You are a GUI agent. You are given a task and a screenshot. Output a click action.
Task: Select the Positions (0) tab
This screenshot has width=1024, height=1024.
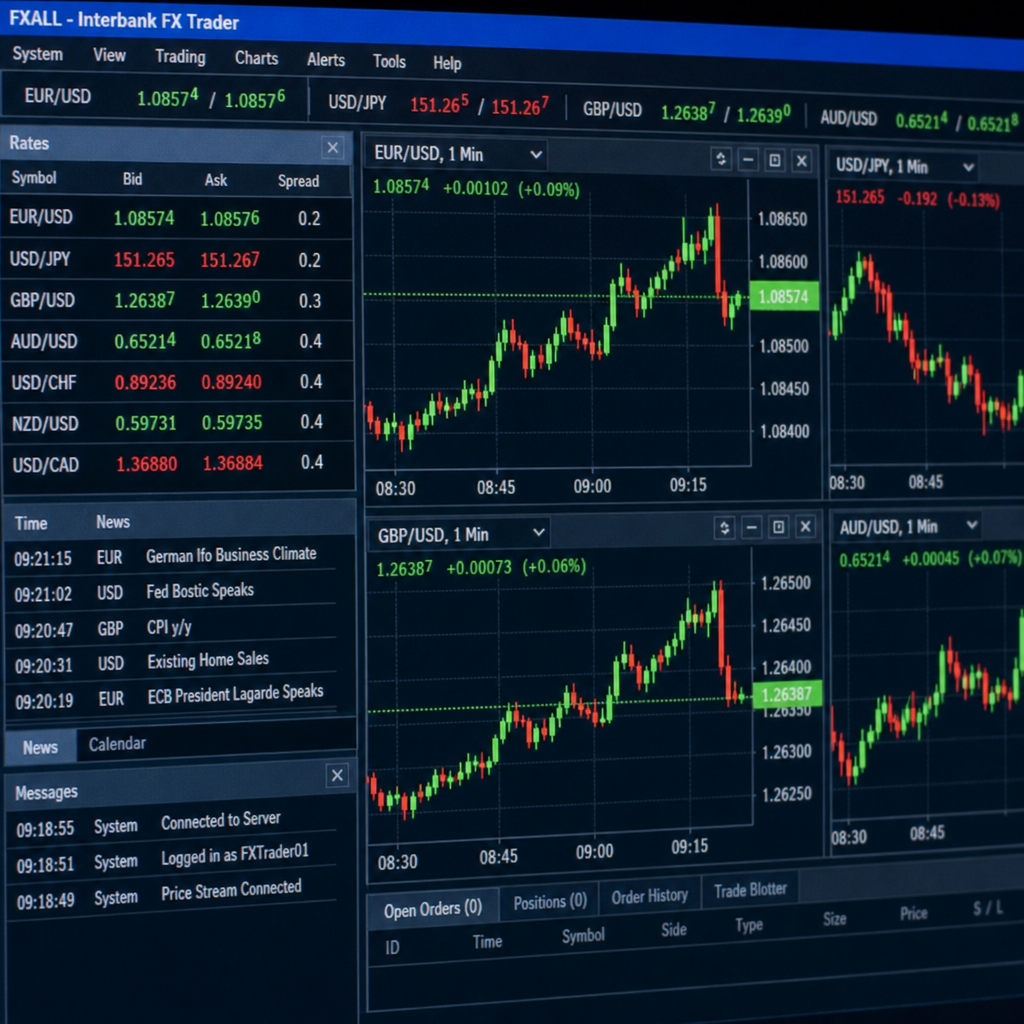click(550, 902)
